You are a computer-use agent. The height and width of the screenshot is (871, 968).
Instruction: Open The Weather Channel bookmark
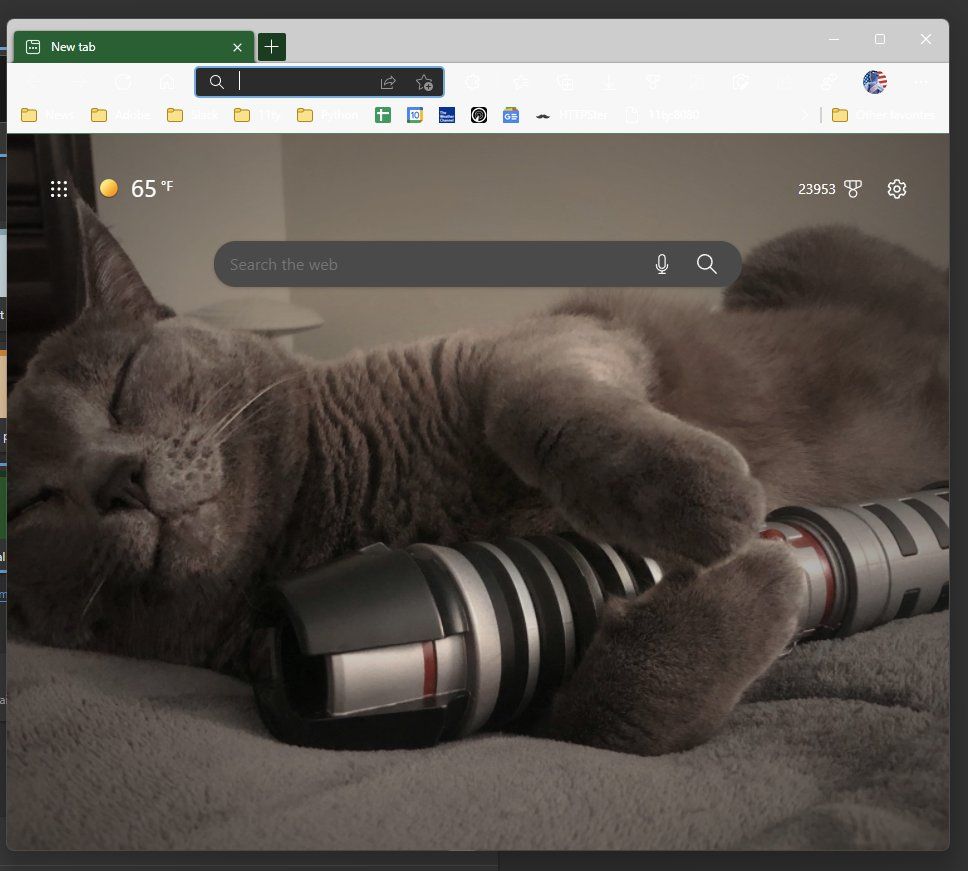pos(447,115)
